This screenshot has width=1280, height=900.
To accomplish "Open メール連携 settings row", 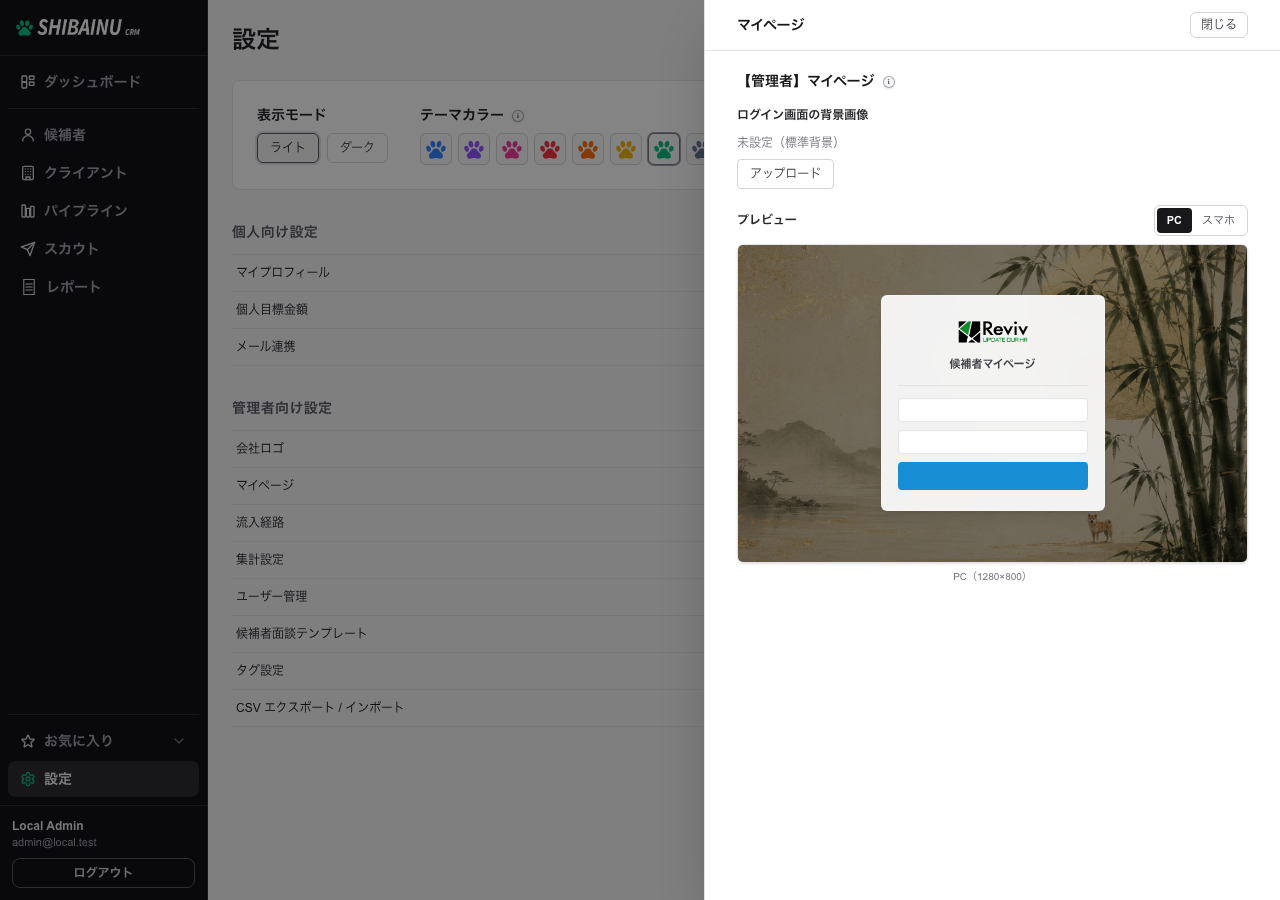I will (x=468, y=346).
